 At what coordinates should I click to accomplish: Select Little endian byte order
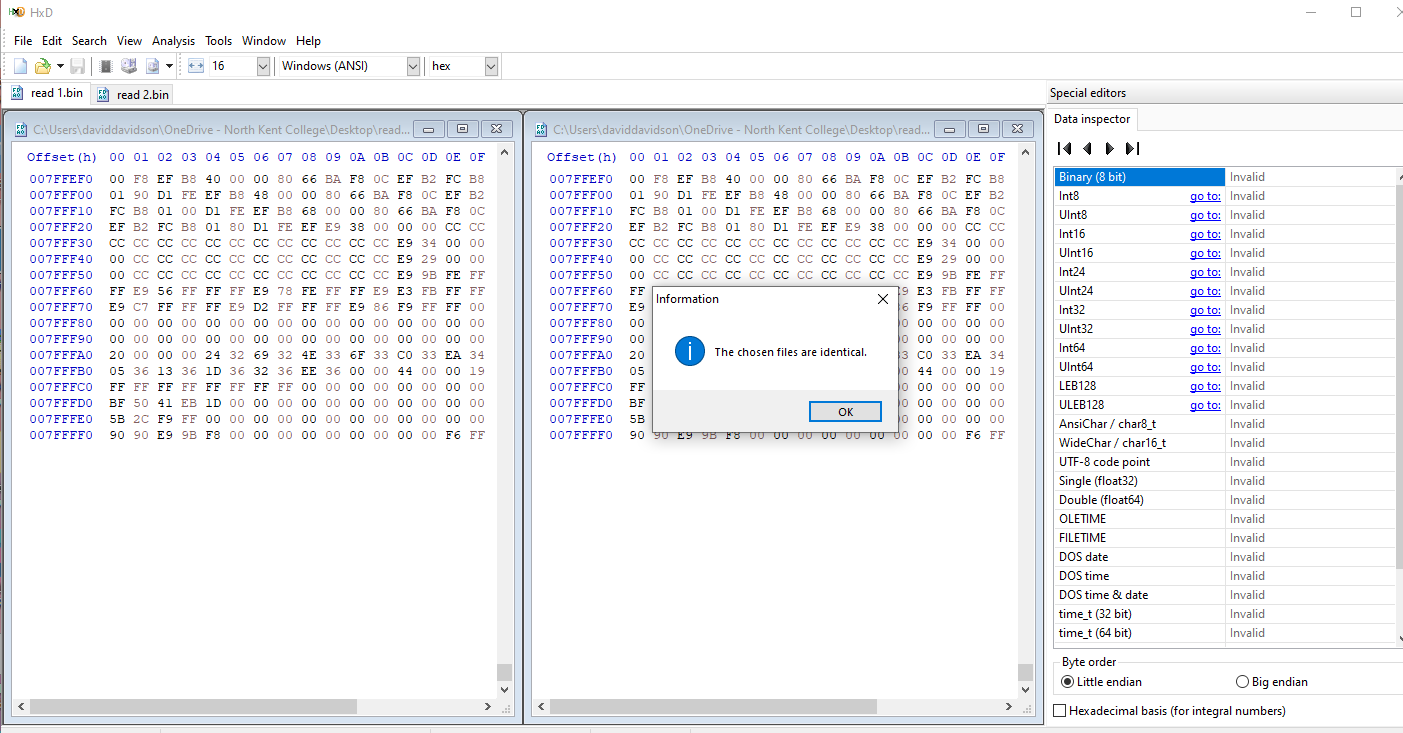[x=1069, y=682]
